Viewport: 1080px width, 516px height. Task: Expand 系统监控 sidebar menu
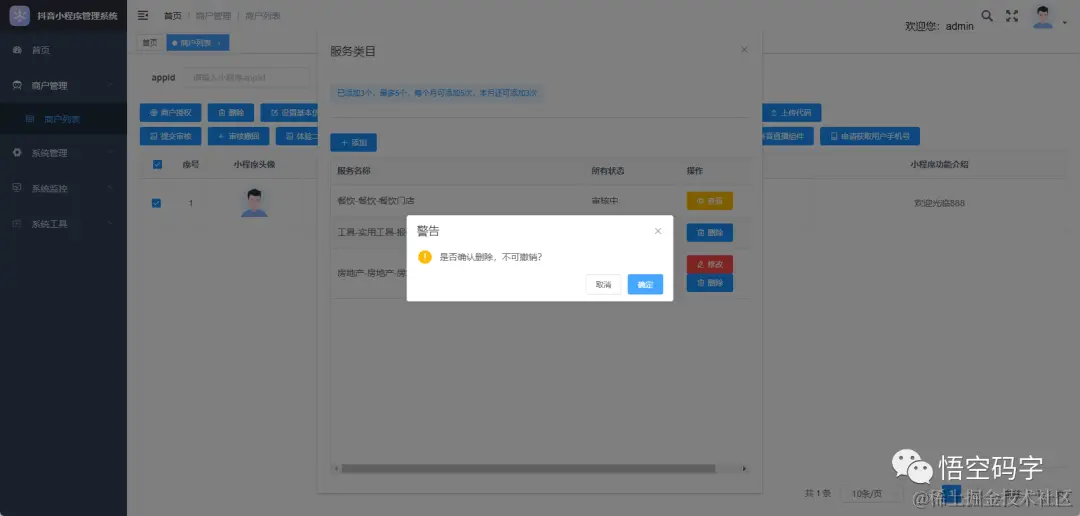63,188
